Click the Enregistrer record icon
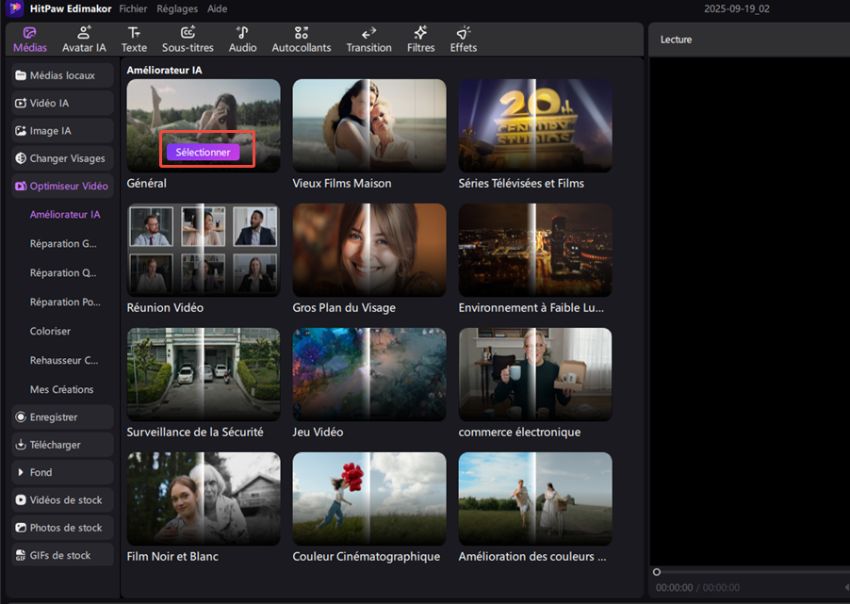This screenshot has height=604, width=850. [x=21, y=417]
